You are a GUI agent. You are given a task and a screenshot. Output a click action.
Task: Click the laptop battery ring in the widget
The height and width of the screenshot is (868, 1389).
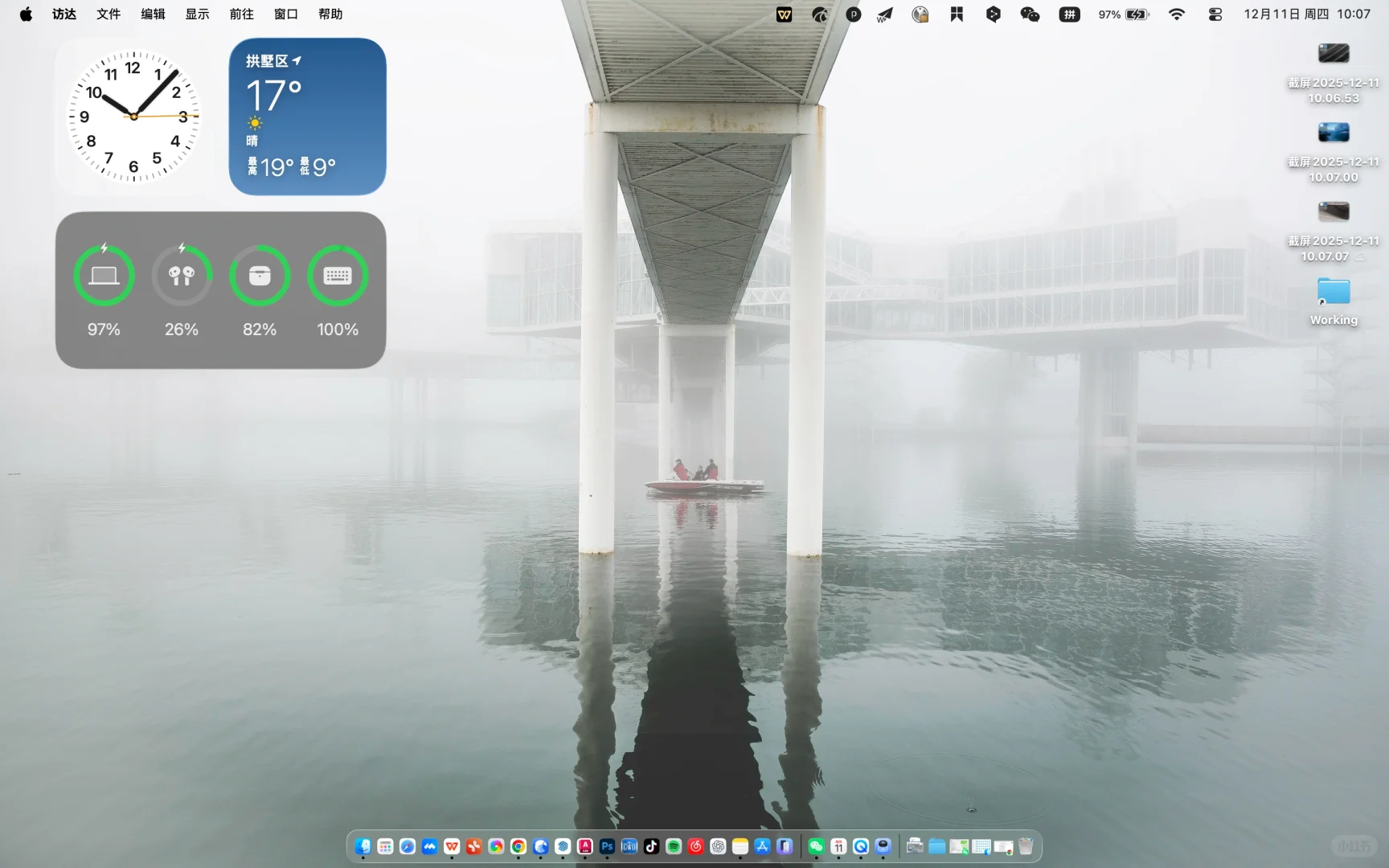[103, 276]
